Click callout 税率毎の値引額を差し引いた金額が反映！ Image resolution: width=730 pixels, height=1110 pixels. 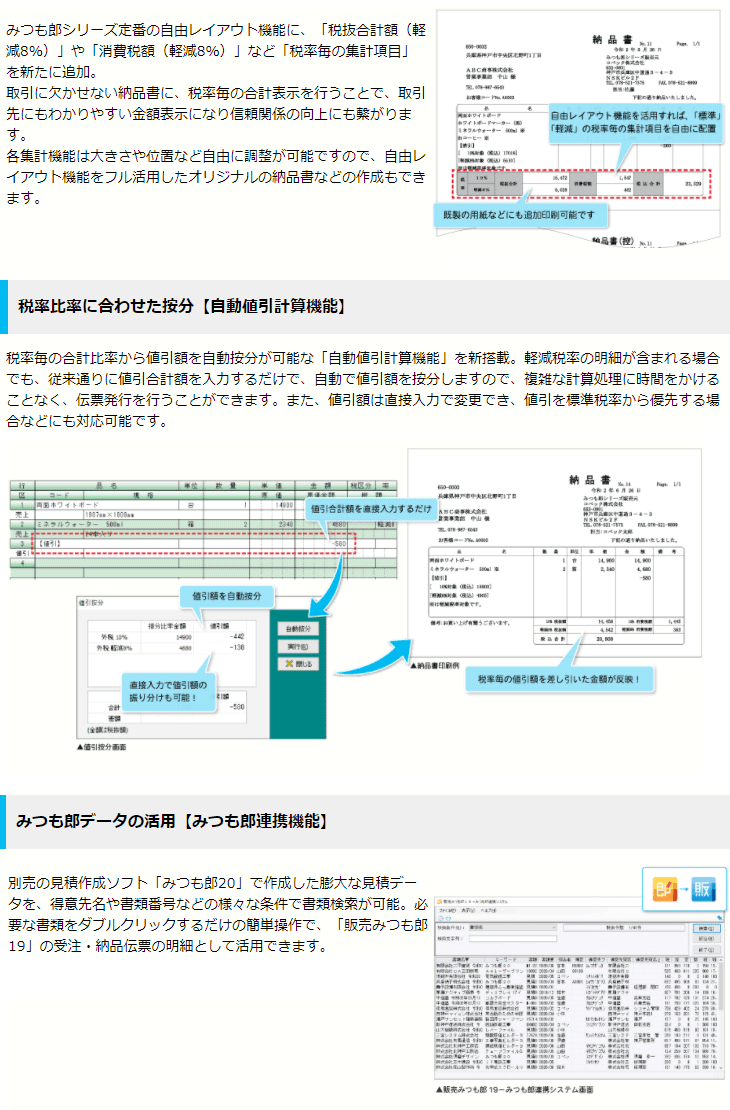559,679
